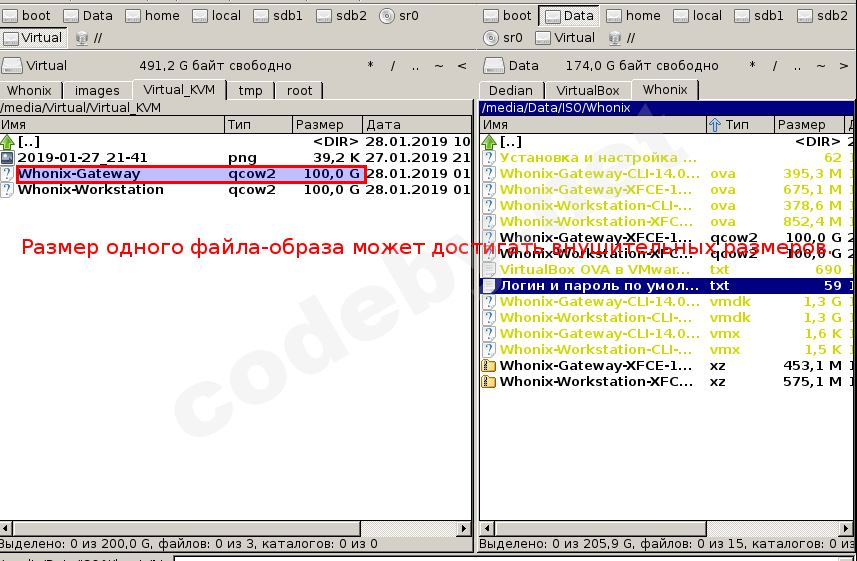
Task: Activate the Virtual_KVM tab
Action: [179, 90]
